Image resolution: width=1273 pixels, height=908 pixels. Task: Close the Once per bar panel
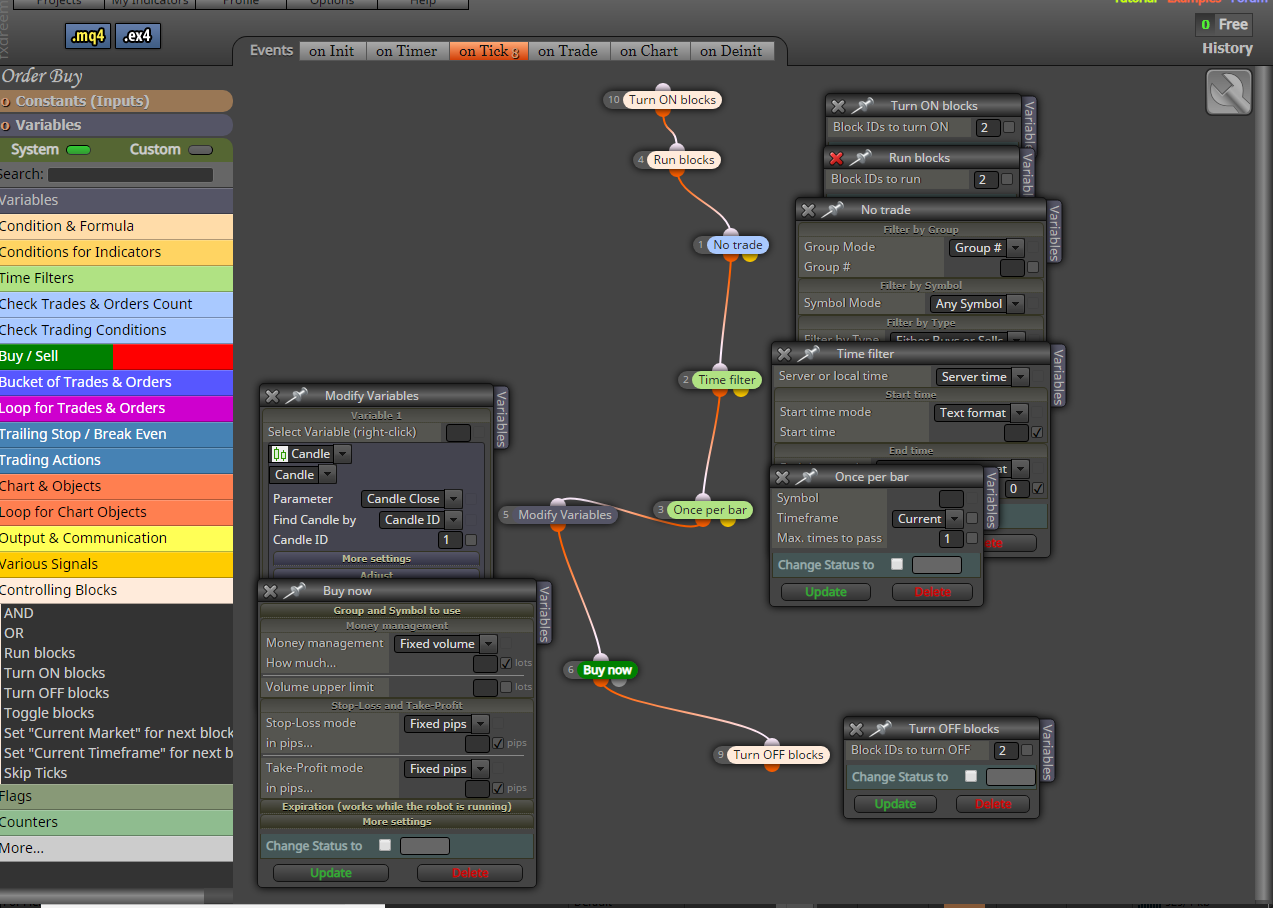click(x=782, y=477)
